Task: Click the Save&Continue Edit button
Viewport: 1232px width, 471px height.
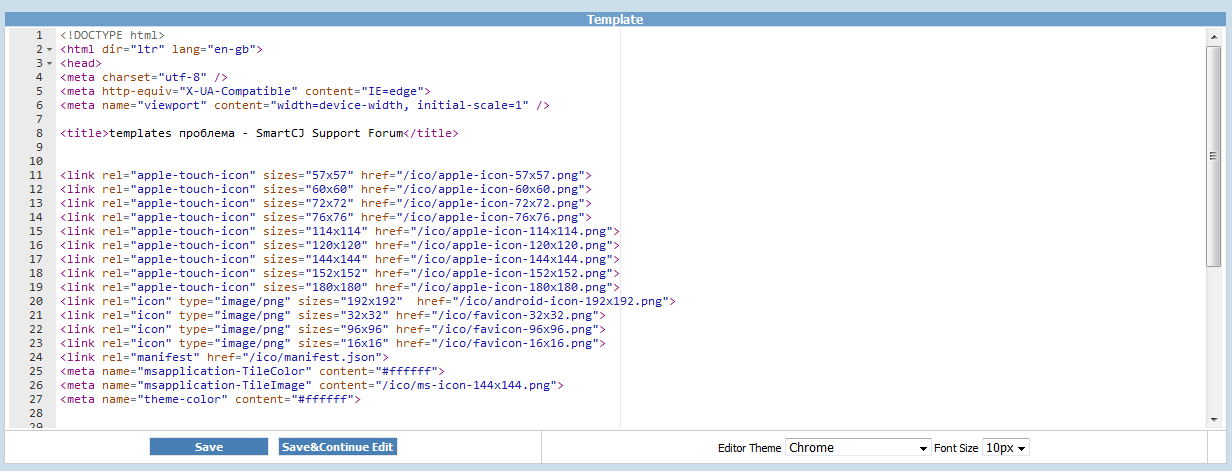Action: coord(338,447)
